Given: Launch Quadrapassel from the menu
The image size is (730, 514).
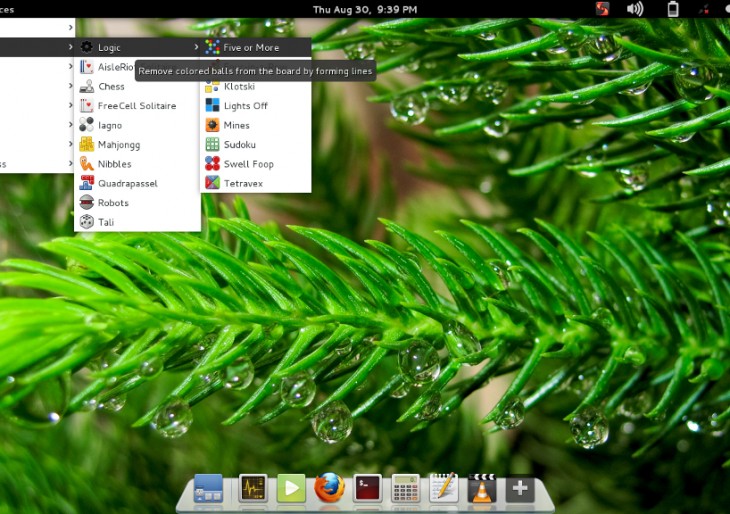Looking at the screenshot, I should click(x=127, y=184).
